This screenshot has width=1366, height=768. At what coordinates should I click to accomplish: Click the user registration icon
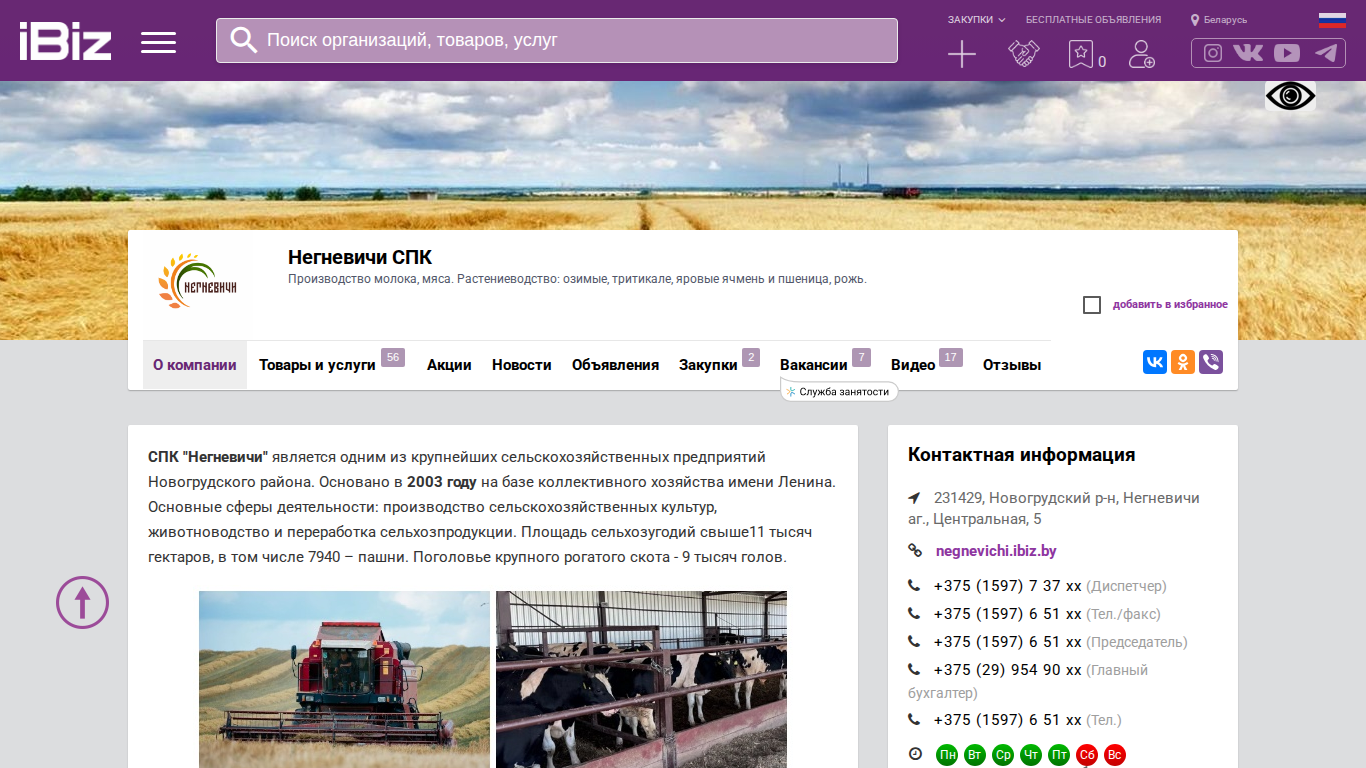pos(1141,54)
